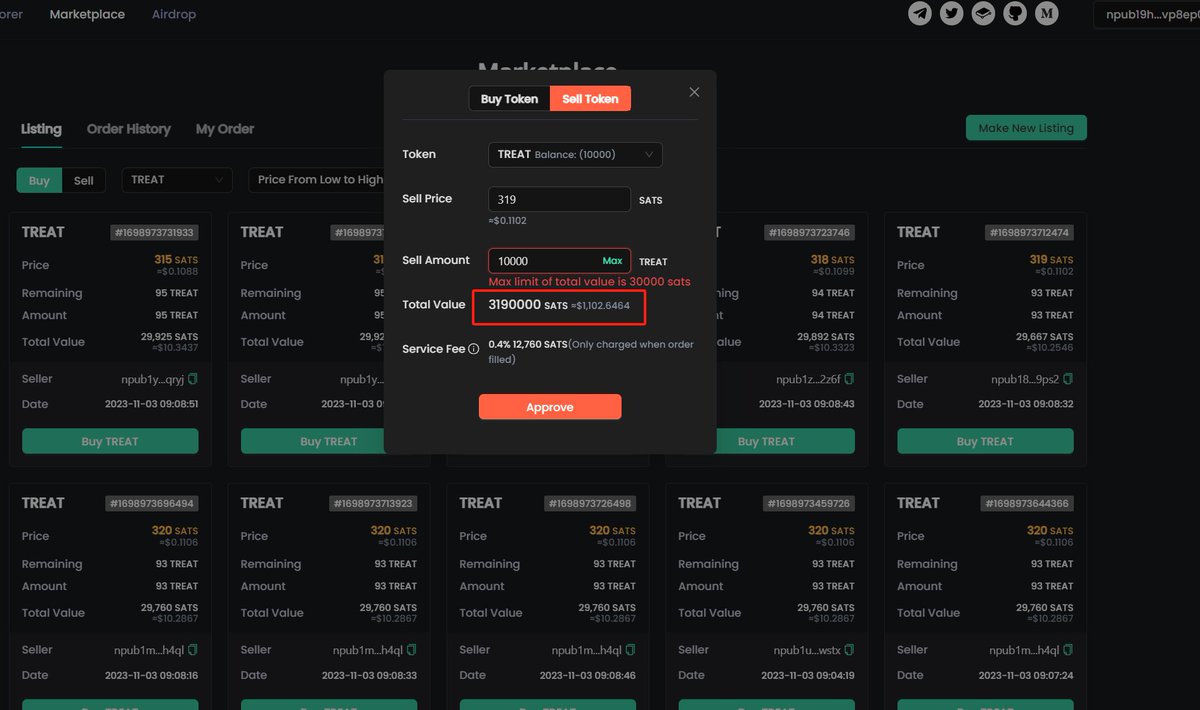Copy seller address on listing #1698973696494
1200x710 pixels.
click(193, 650)
